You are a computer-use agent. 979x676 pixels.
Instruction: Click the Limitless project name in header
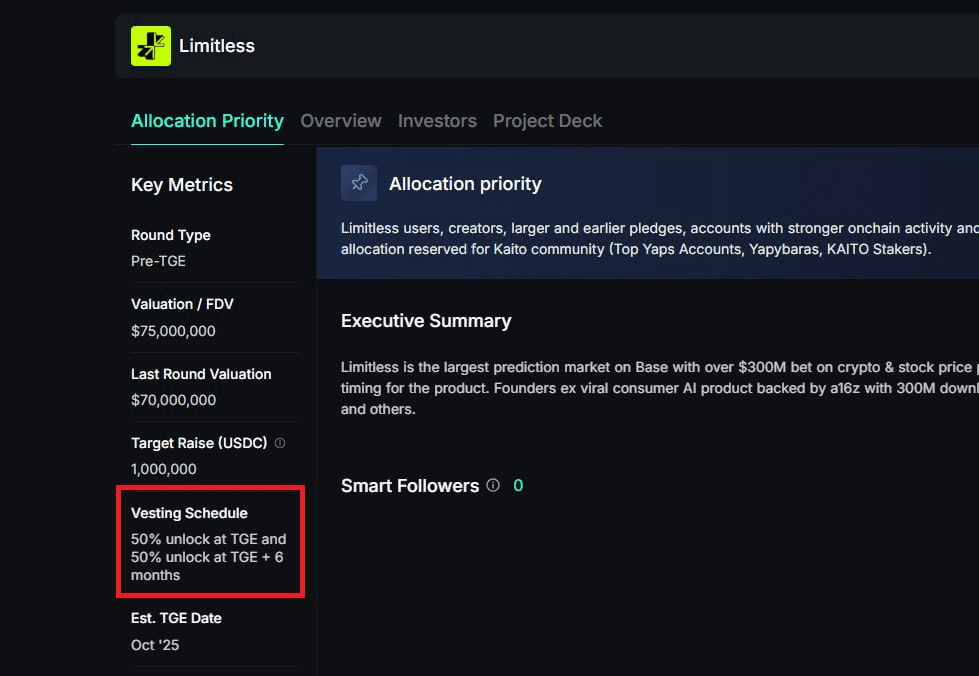(217, 46)
